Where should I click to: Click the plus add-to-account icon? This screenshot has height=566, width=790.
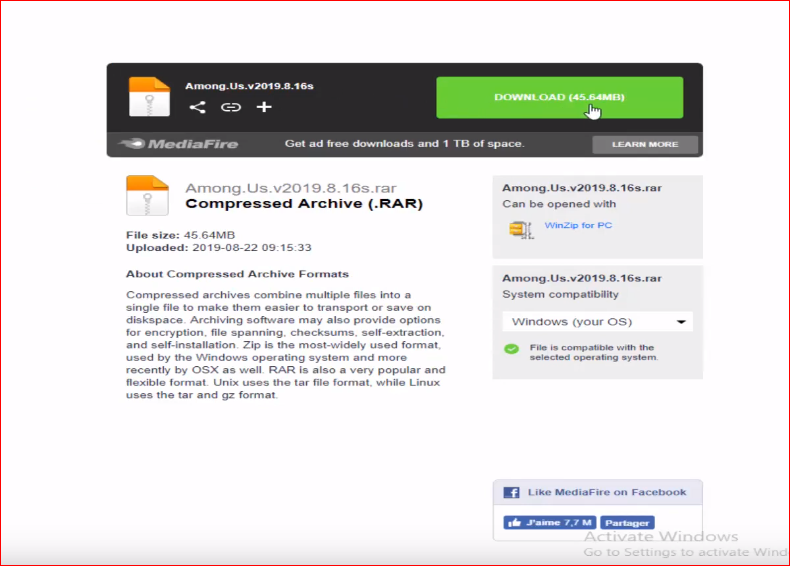pyautogui.click(x=264, y=107)
